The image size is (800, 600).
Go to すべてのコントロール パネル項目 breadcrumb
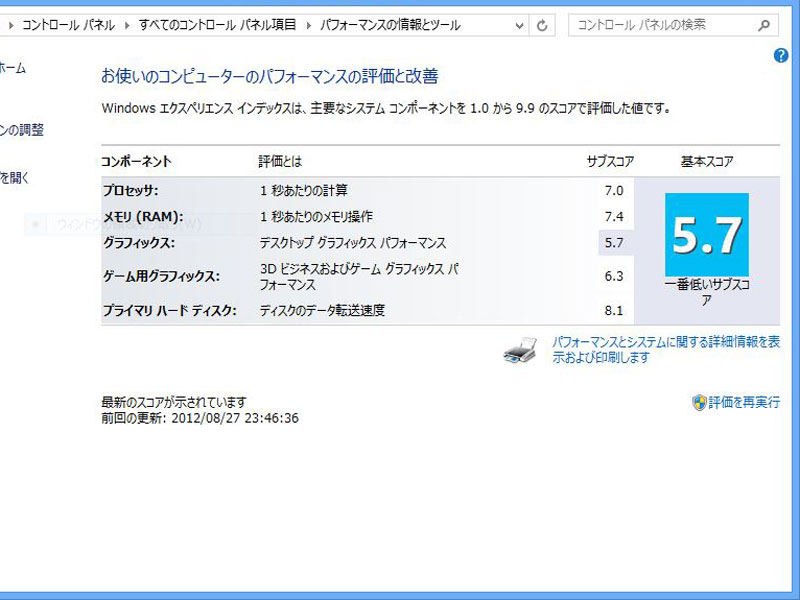[x=217, y=25]
